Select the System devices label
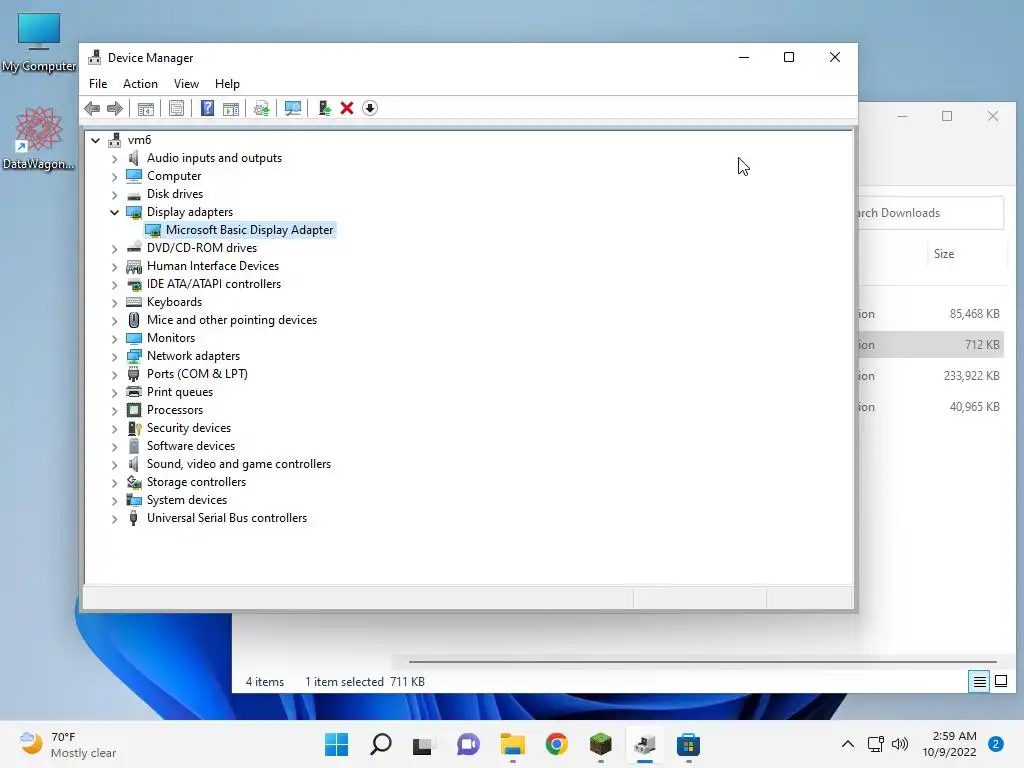This screenshot has height=768, width=1024. coord(187,500)
